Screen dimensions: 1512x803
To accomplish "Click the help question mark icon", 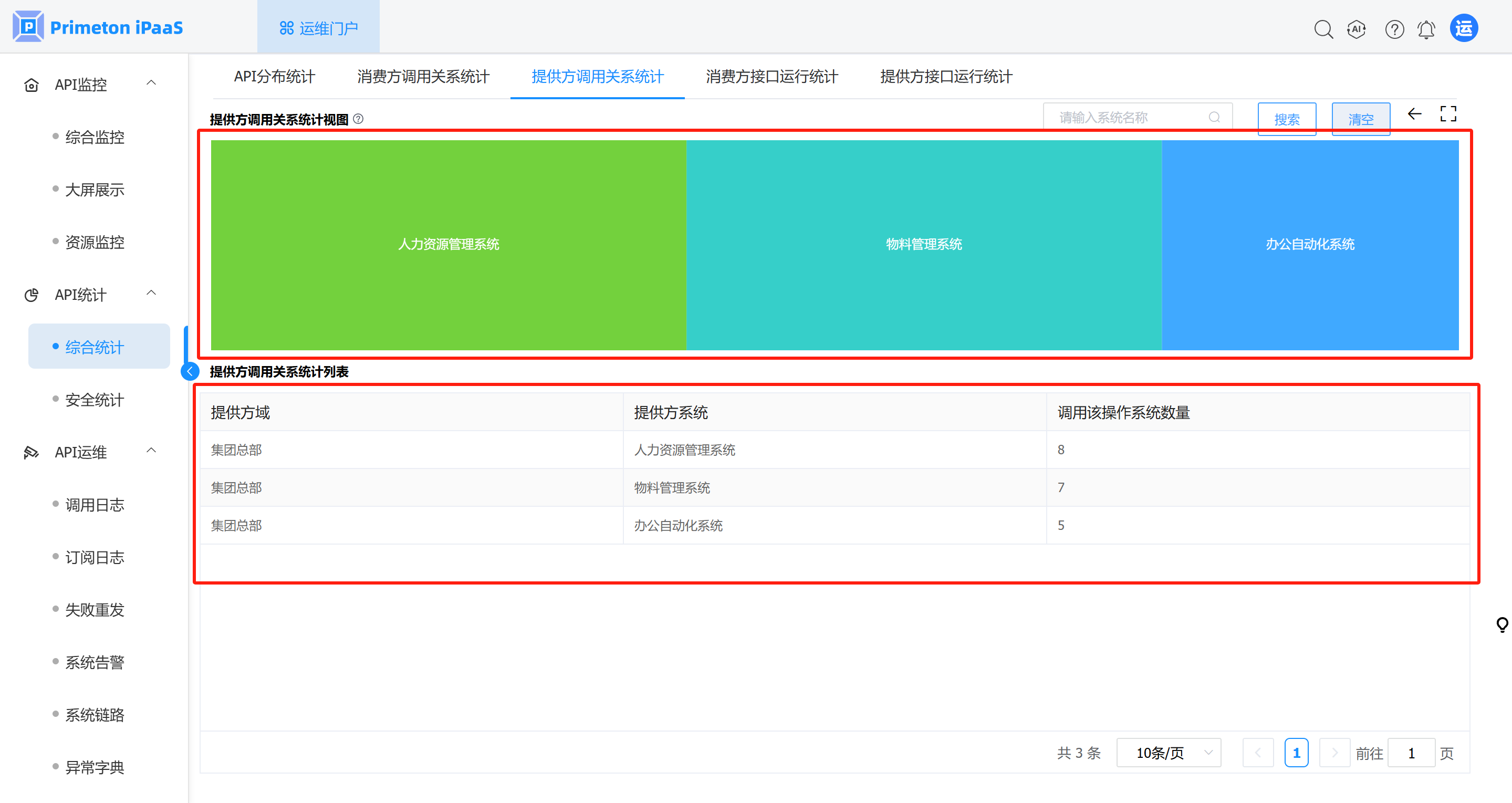I will click(1394, 29).
